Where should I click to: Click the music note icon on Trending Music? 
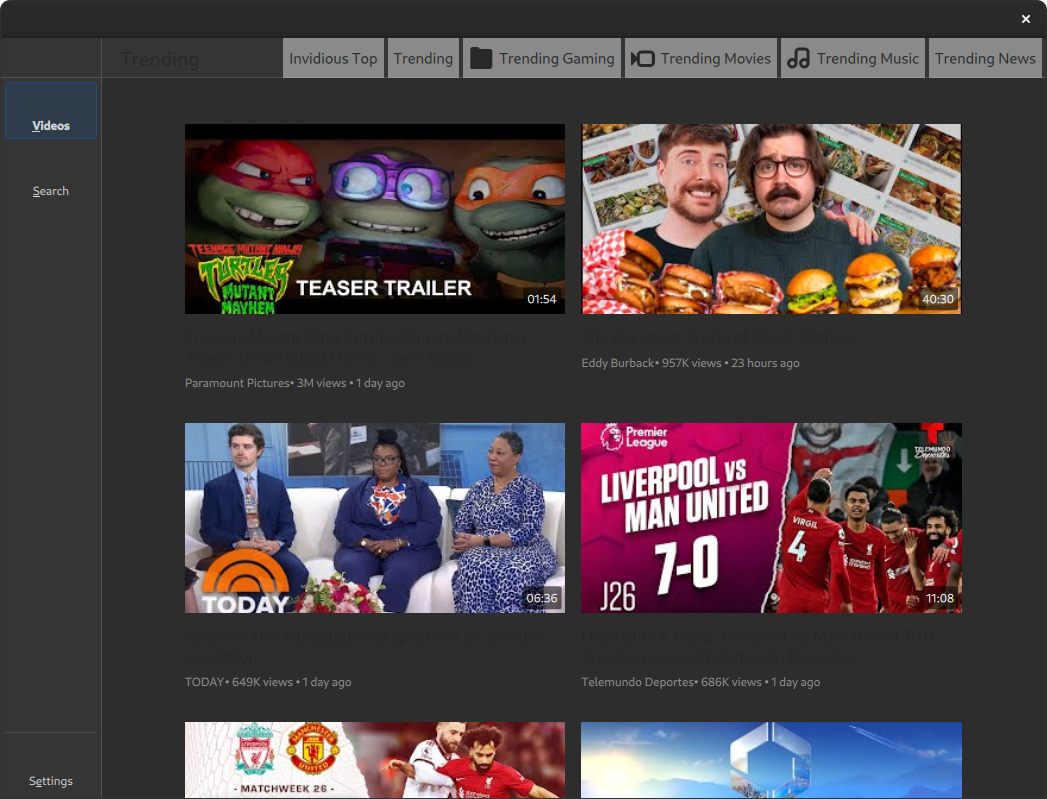pyautogui.click(x=798, y=58)
